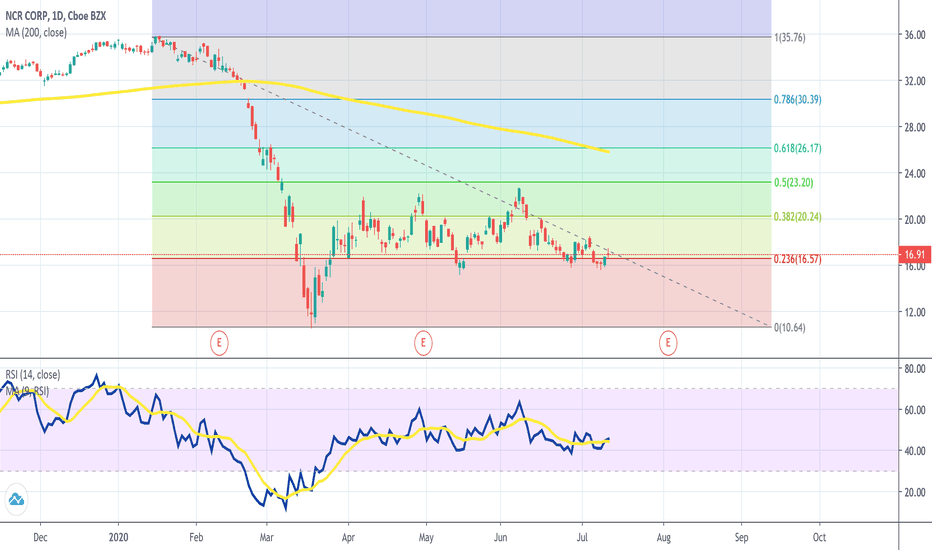Viewport: 932px width, 550px height.
Task: Click the May label on time axis
Action: pos(426,538)
